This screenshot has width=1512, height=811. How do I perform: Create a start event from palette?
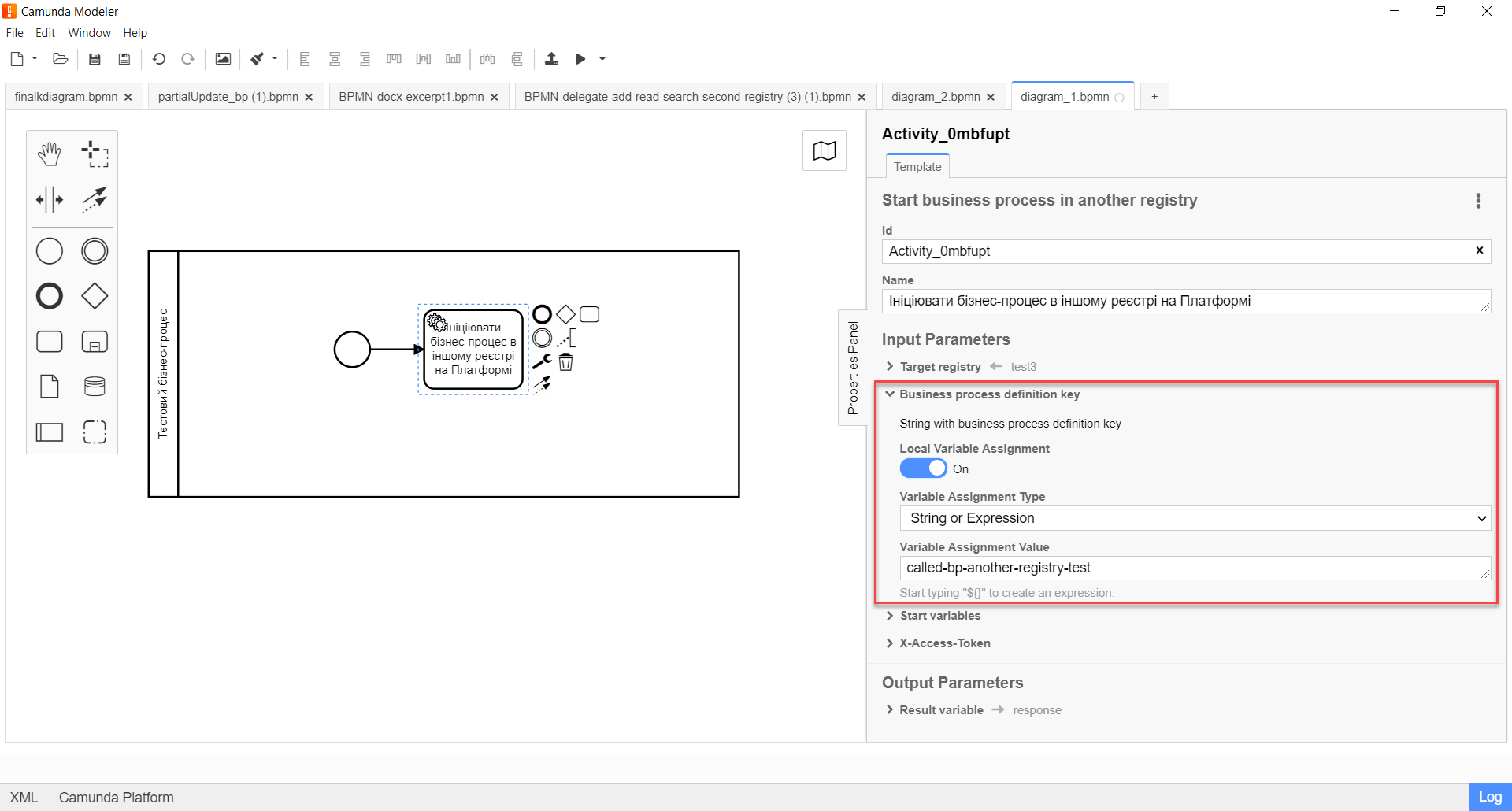(50, 251)
